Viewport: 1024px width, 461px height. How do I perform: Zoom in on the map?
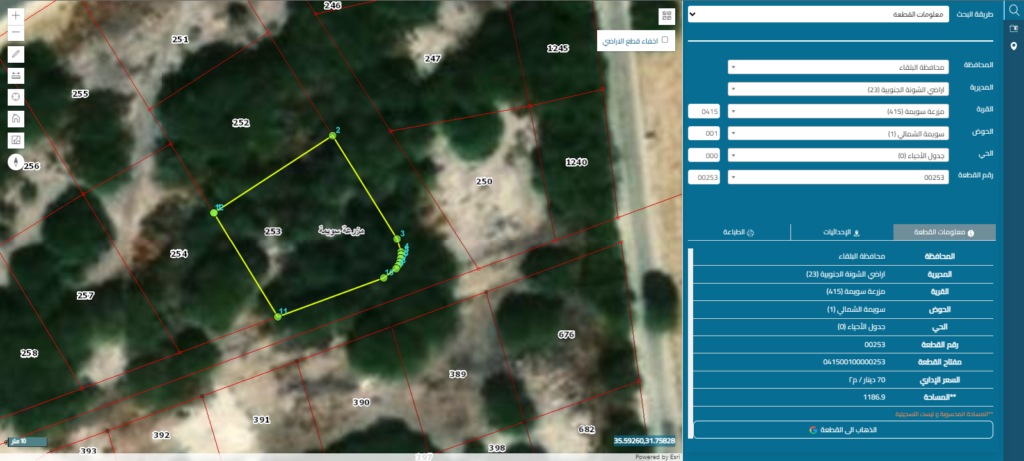[x=16, y=14]
